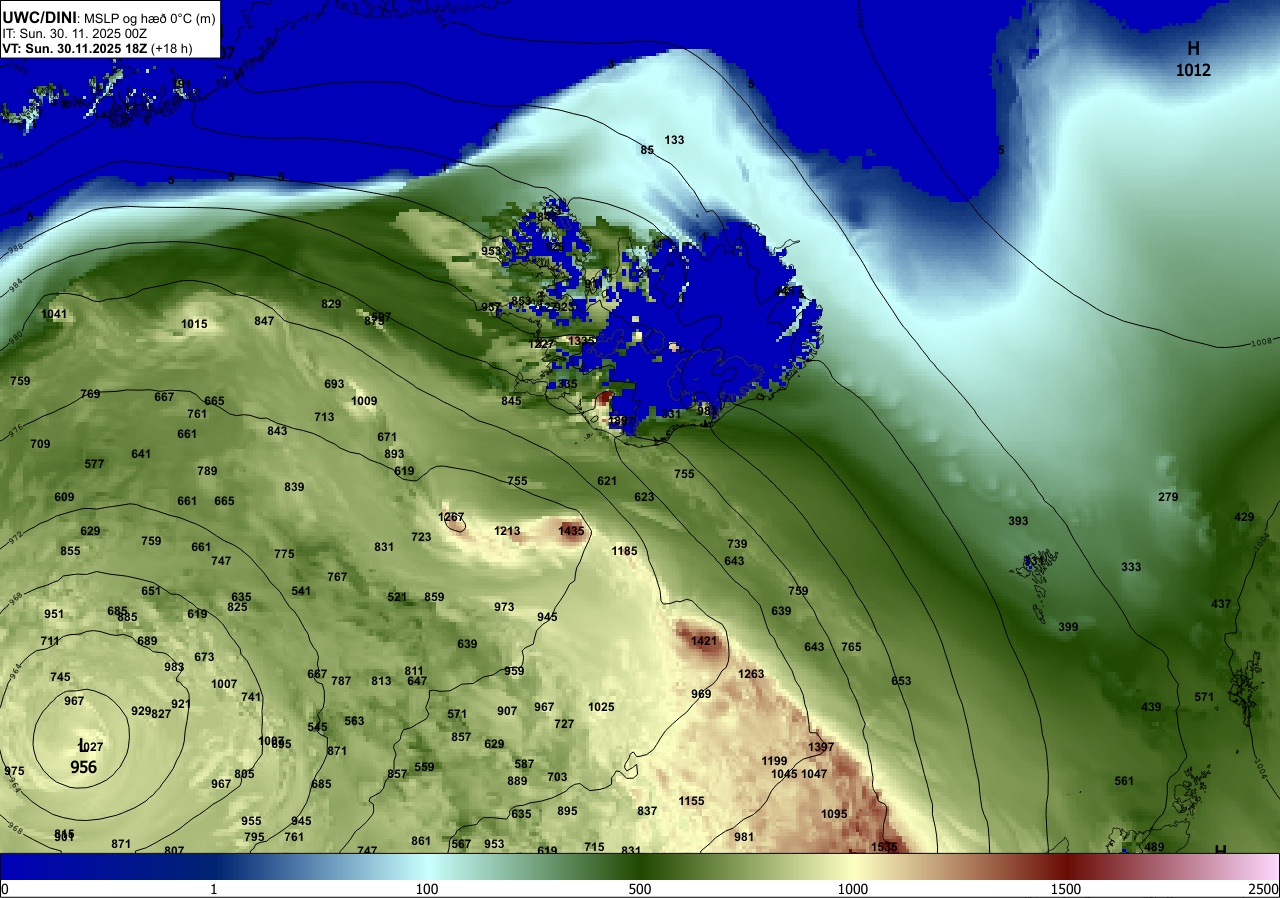Click the 709 height value
Screen dimensions: 1280x898
point(40,444)
